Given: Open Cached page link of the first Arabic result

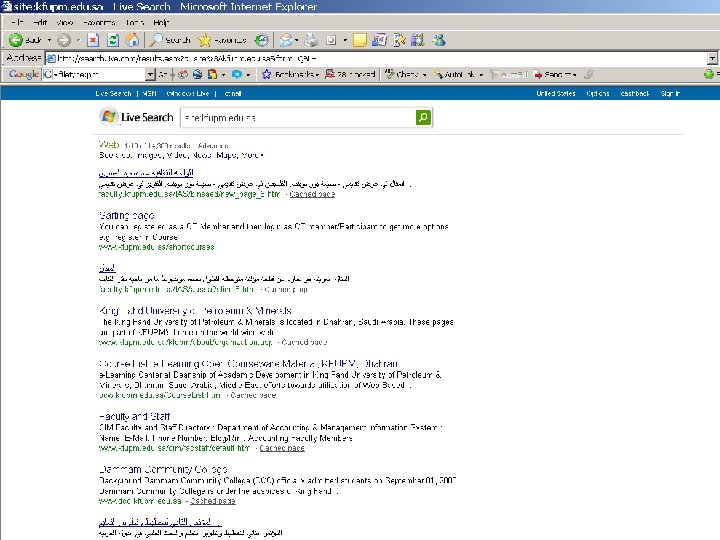Looking at the screenshot, I should (x=312, y=194).
